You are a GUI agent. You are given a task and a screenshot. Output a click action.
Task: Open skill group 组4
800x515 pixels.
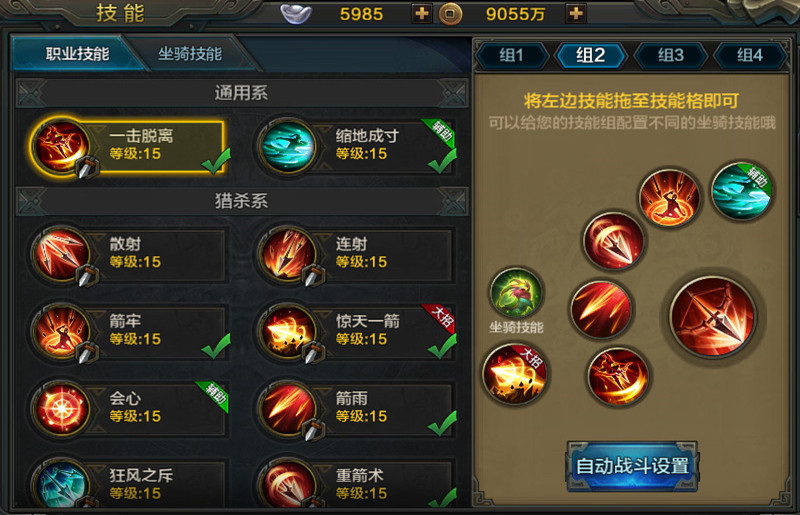[749, 55]
